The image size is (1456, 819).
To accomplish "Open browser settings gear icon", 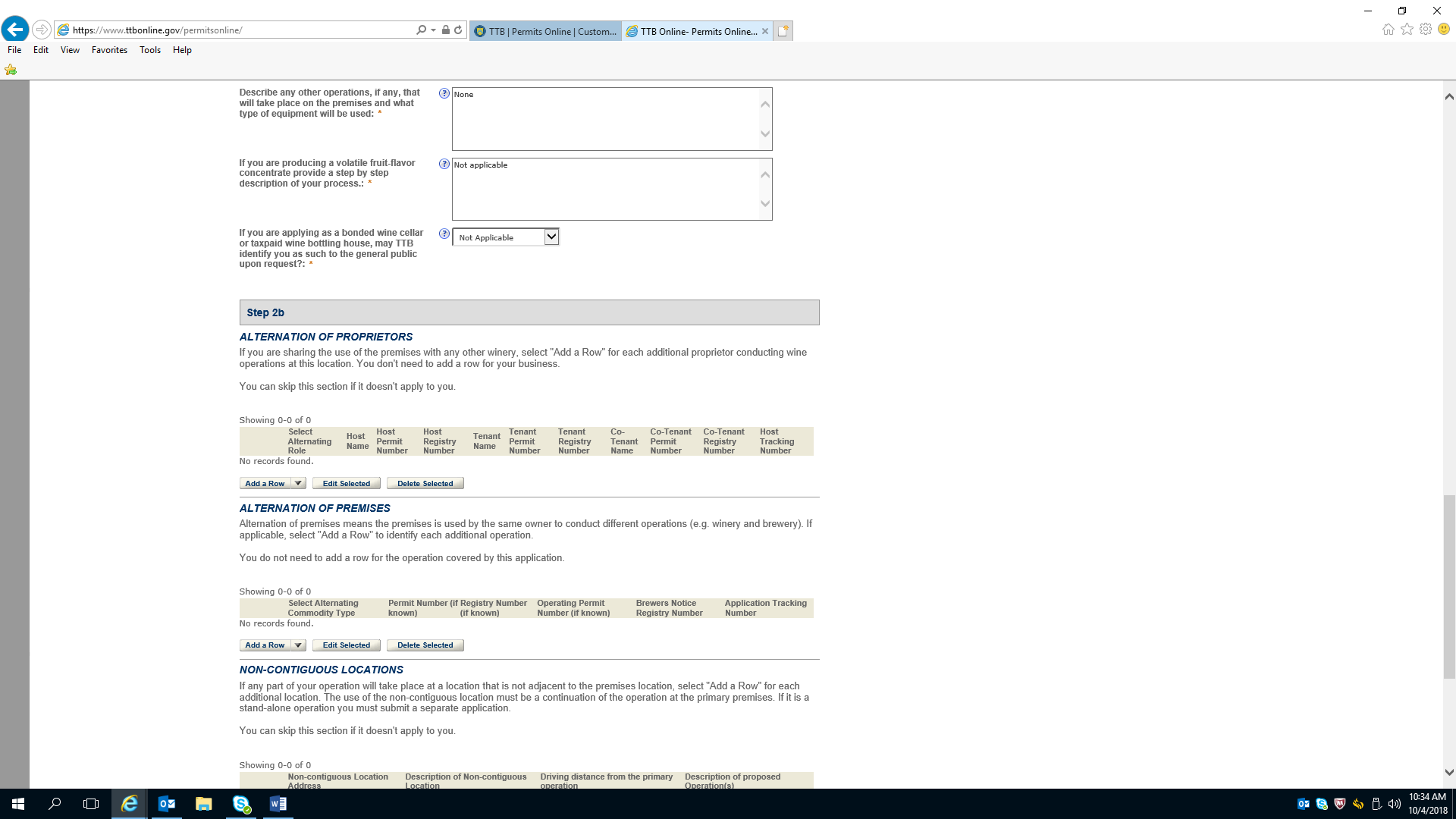I will [1426, 30].
